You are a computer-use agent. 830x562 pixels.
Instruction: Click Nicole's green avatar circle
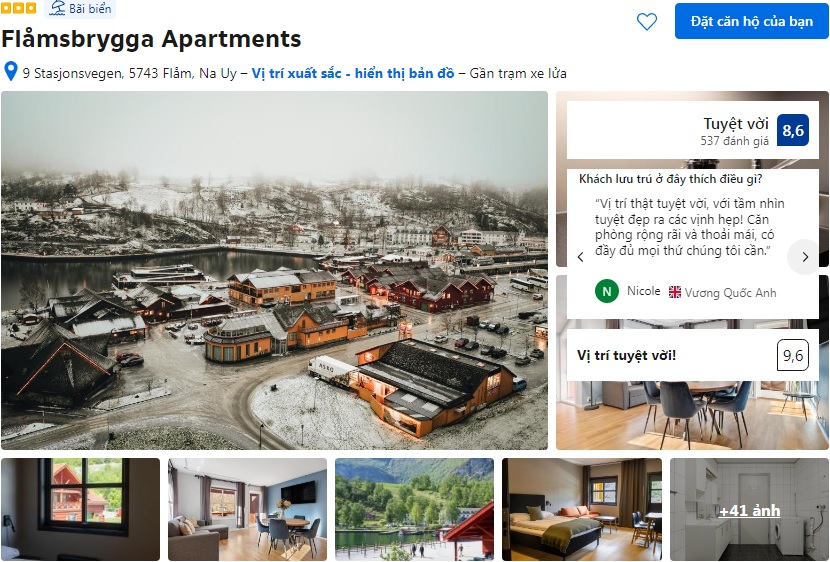point(607,291)
